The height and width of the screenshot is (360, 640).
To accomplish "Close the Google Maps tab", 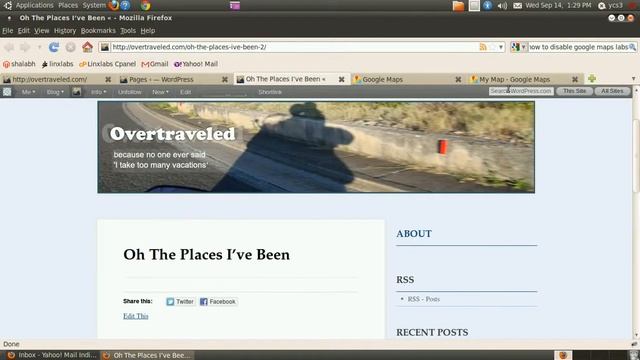I will coord(458,80).
